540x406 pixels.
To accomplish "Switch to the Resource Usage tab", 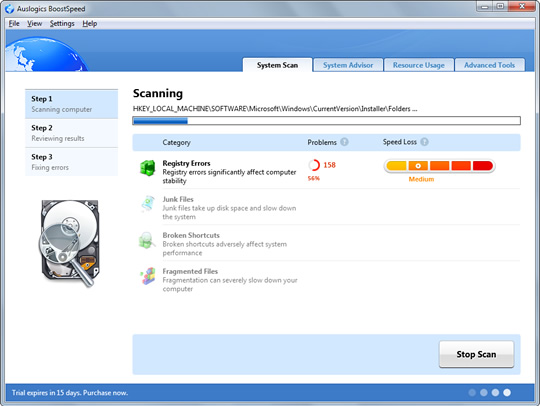I will point(418,65).
